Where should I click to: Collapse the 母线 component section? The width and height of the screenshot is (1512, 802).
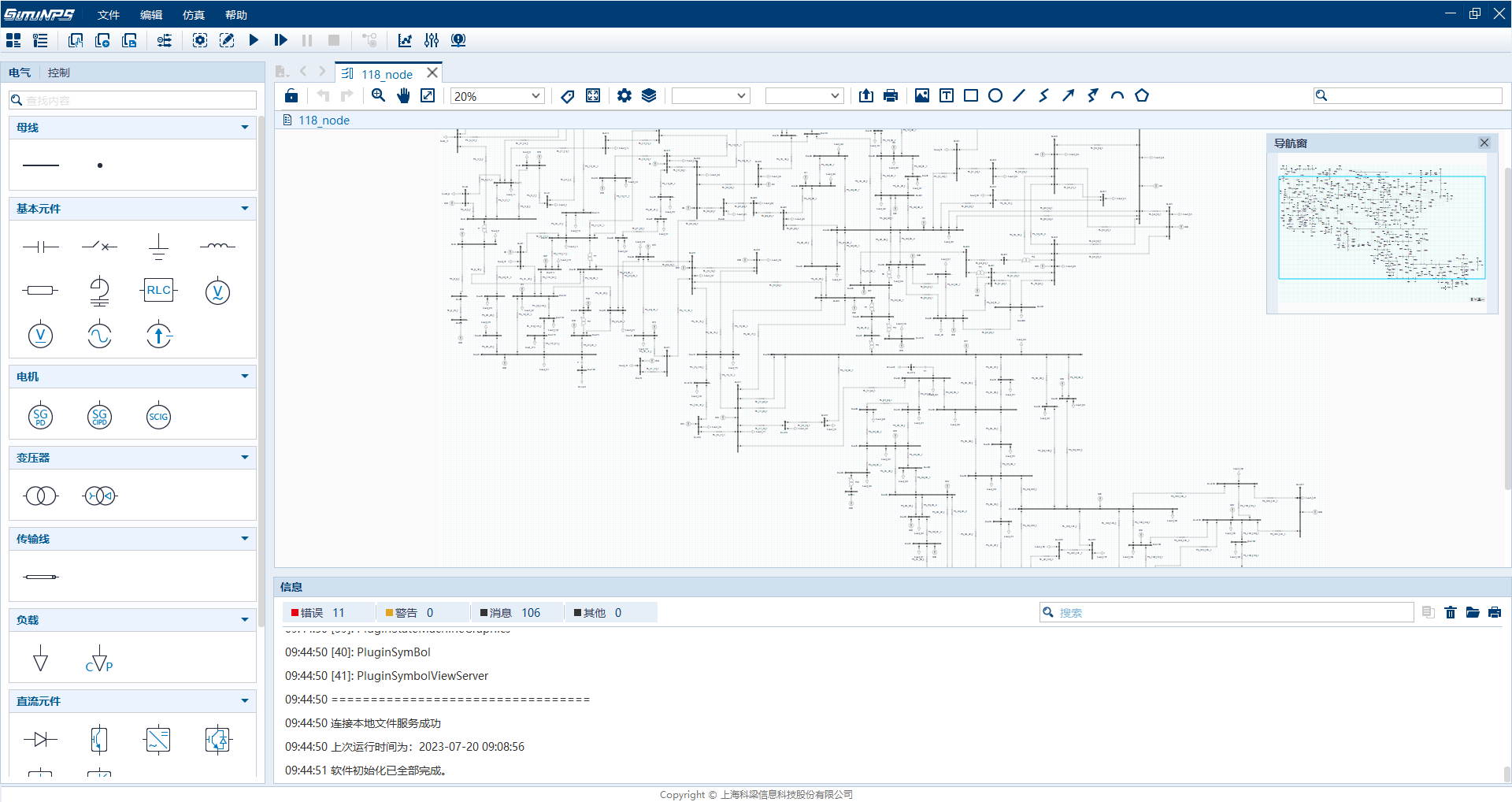click(x=244, y=127)
